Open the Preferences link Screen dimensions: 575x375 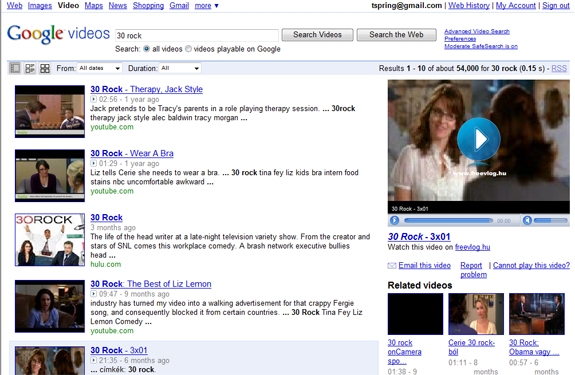pyautogui.click(x=460, y=39)
